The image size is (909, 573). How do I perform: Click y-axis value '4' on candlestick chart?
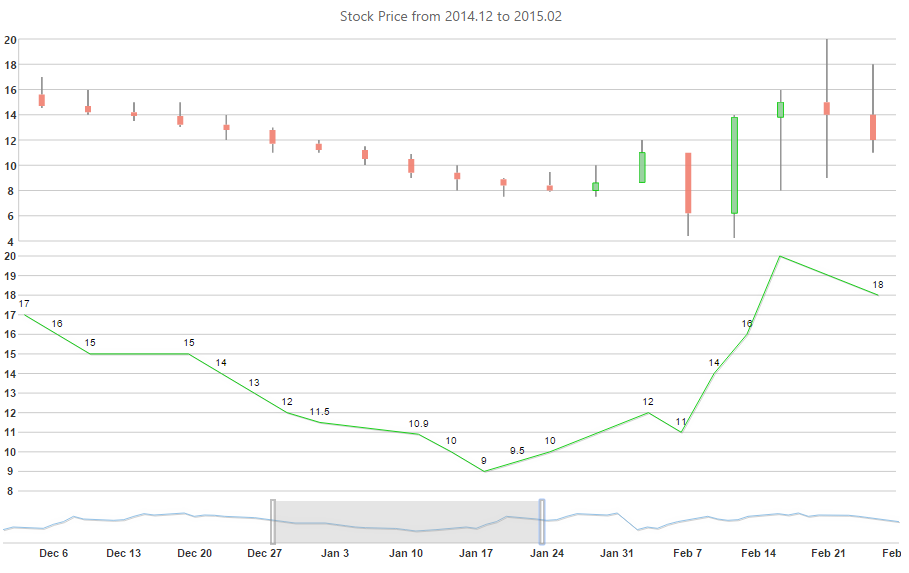[10, 241]
